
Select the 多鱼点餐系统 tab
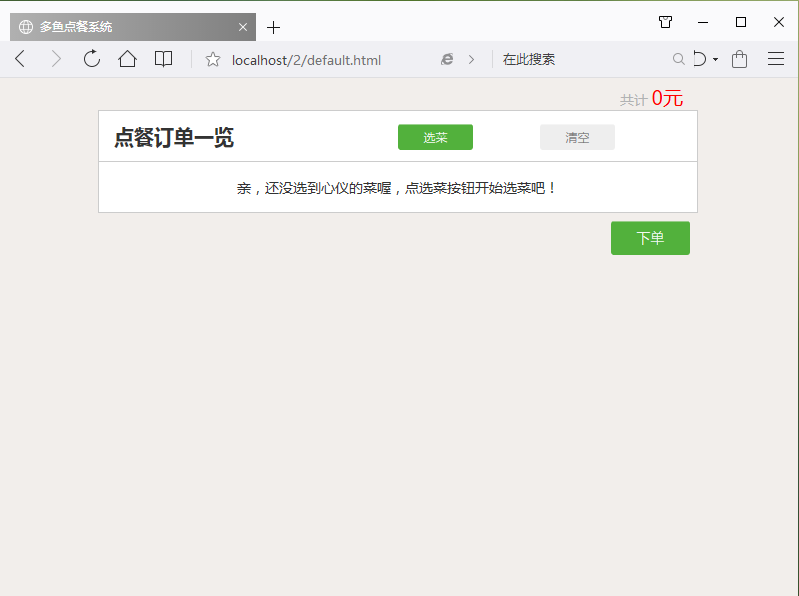(x=133, y=27)
